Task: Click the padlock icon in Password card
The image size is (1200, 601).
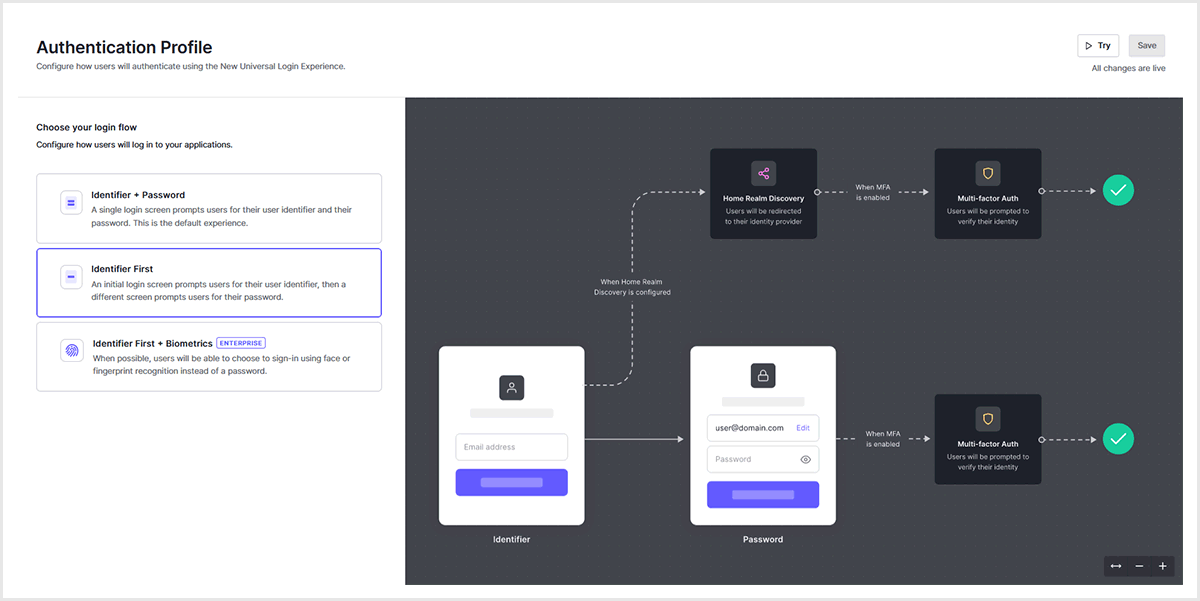Action: click(763, 376)
